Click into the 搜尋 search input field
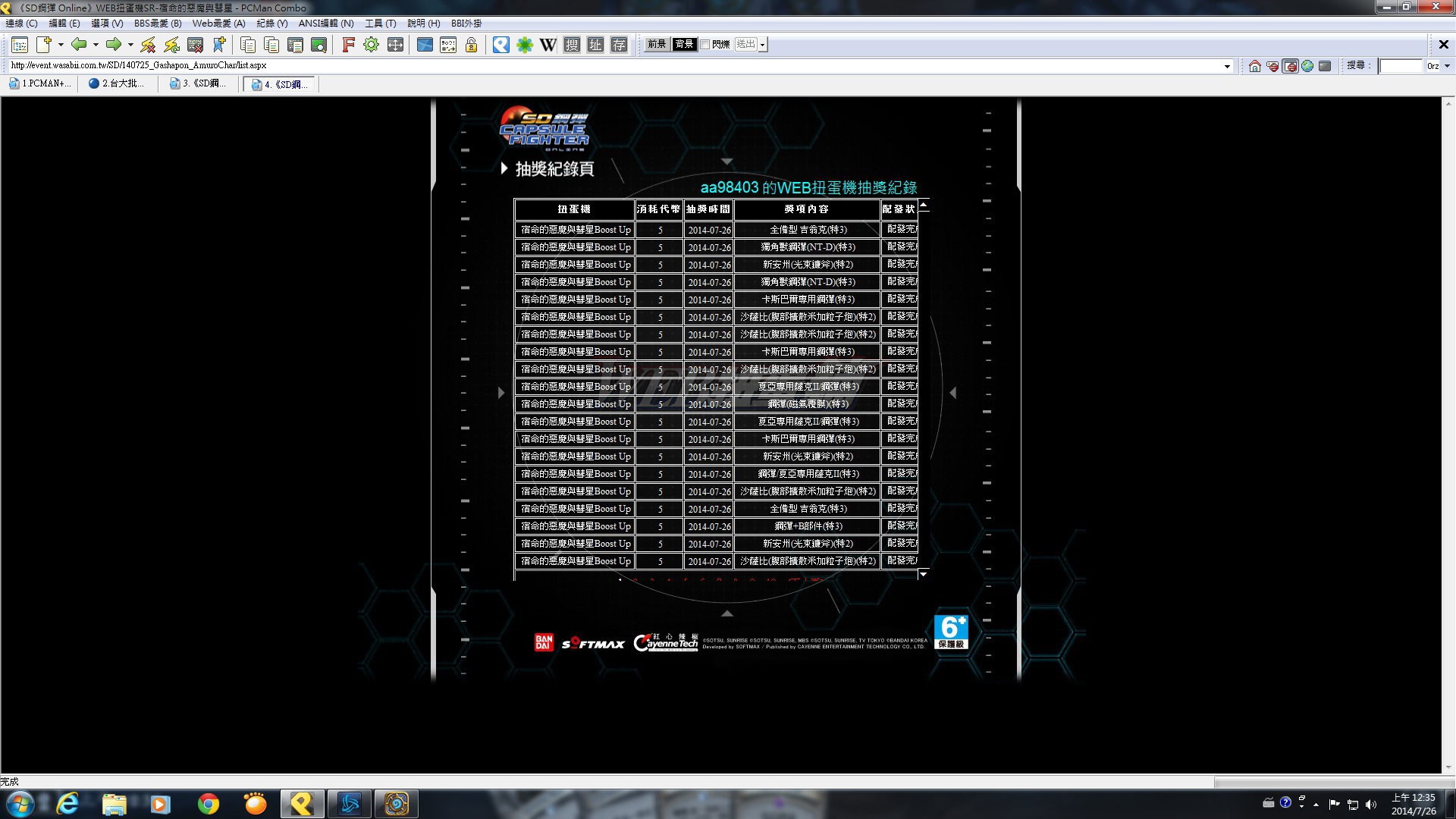Viewport: 1456px width, 819px height. tap(1400, 66)
